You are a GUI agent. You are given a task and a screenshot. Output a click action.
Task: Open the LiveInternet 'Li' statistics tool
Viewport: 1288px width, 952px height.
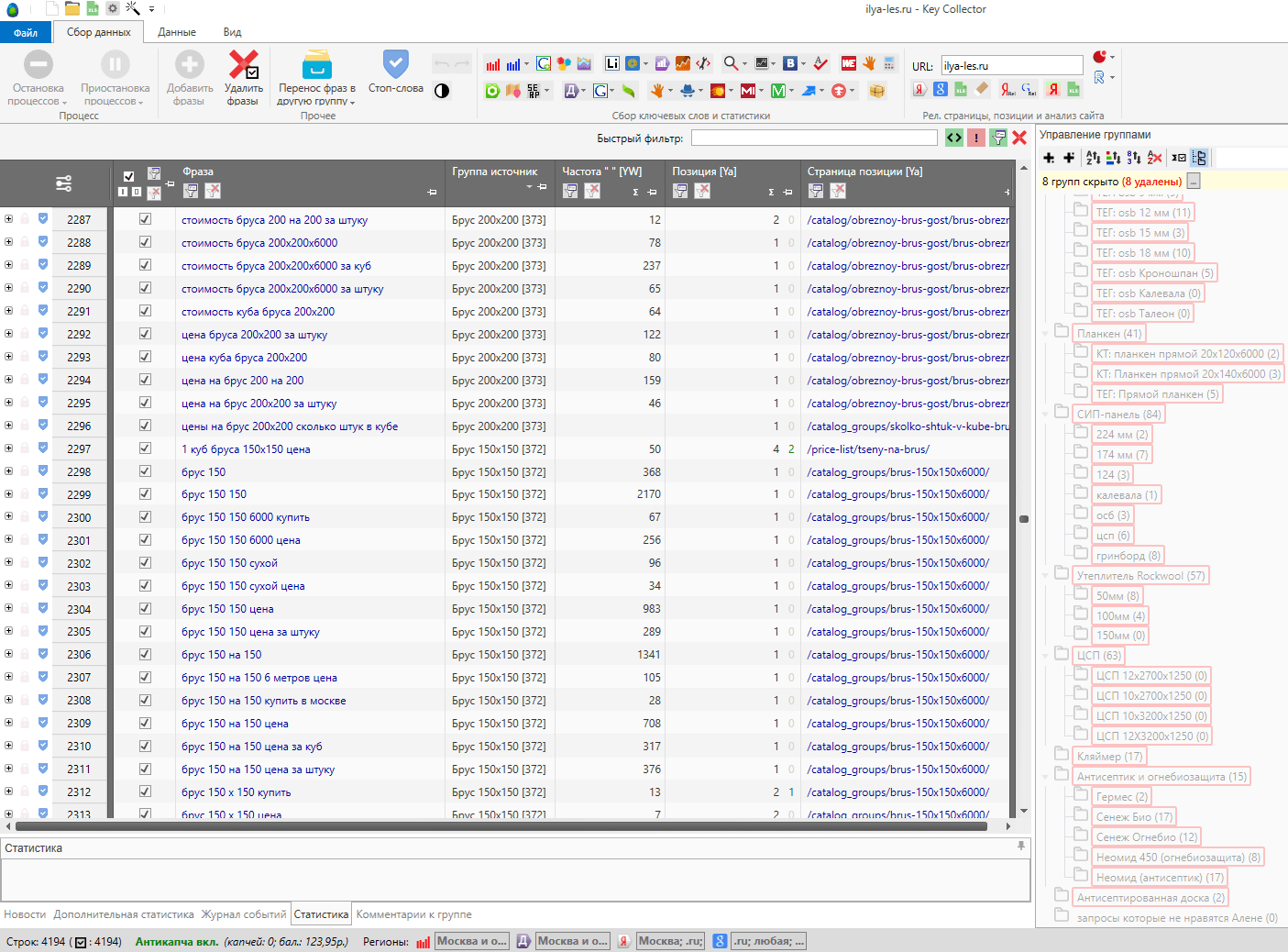[611, 63]
